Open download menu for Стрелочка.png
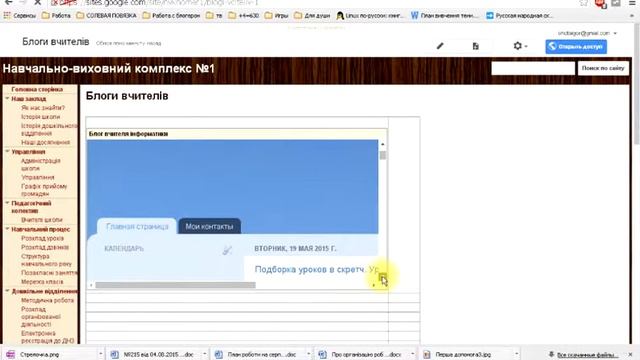Screen dimensions: 640x360 100,354
